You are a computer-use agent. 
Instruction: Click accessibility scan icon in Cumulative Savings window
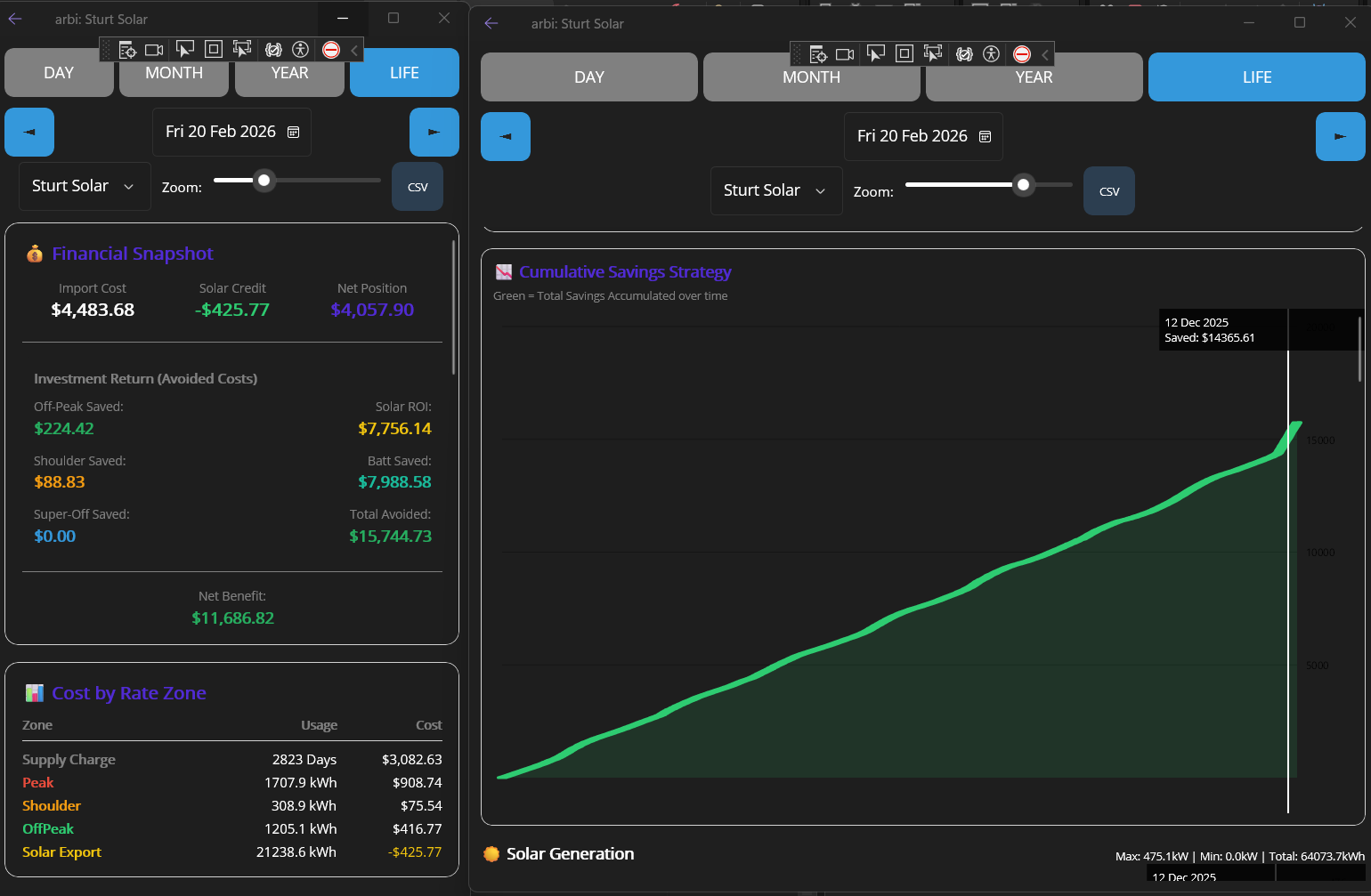pyautogui.click(x=991, y=54)
